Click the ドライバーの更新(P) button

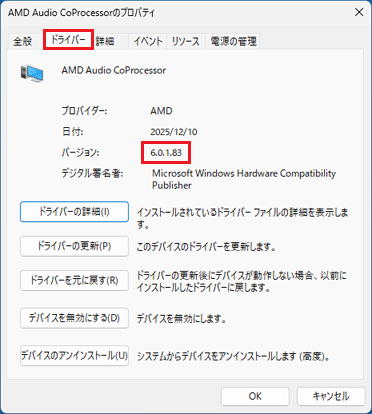pos(74,246)
